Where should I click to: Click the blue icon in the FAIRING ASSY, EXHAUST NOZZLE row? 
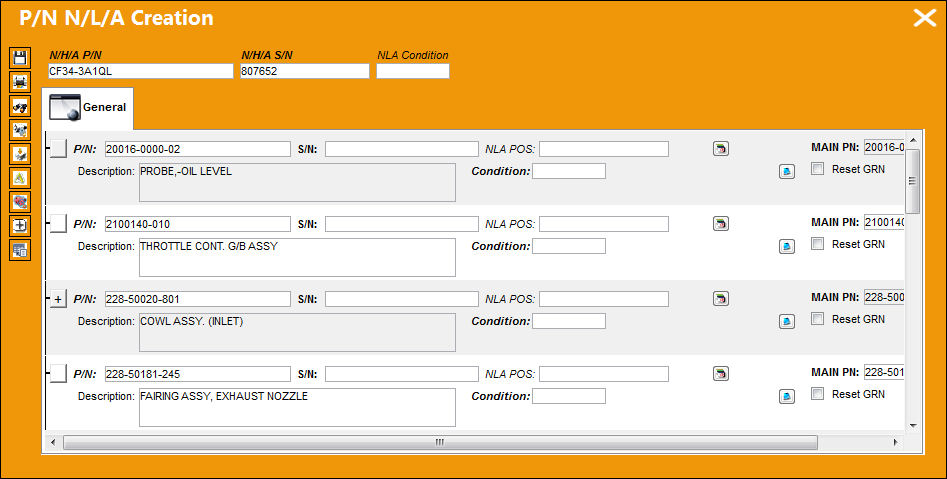(x=786, y=396)
